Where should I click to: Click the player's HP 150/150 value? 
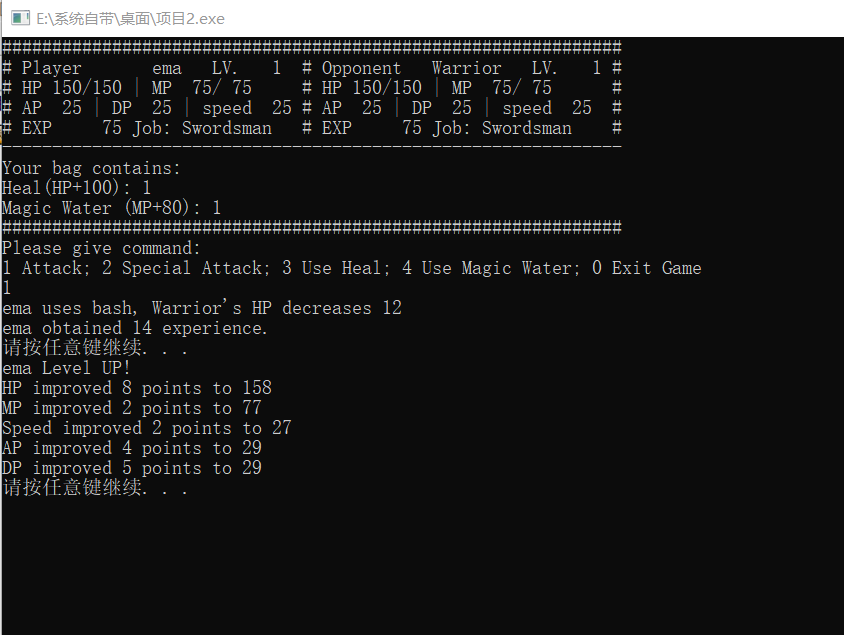(87, 88)
